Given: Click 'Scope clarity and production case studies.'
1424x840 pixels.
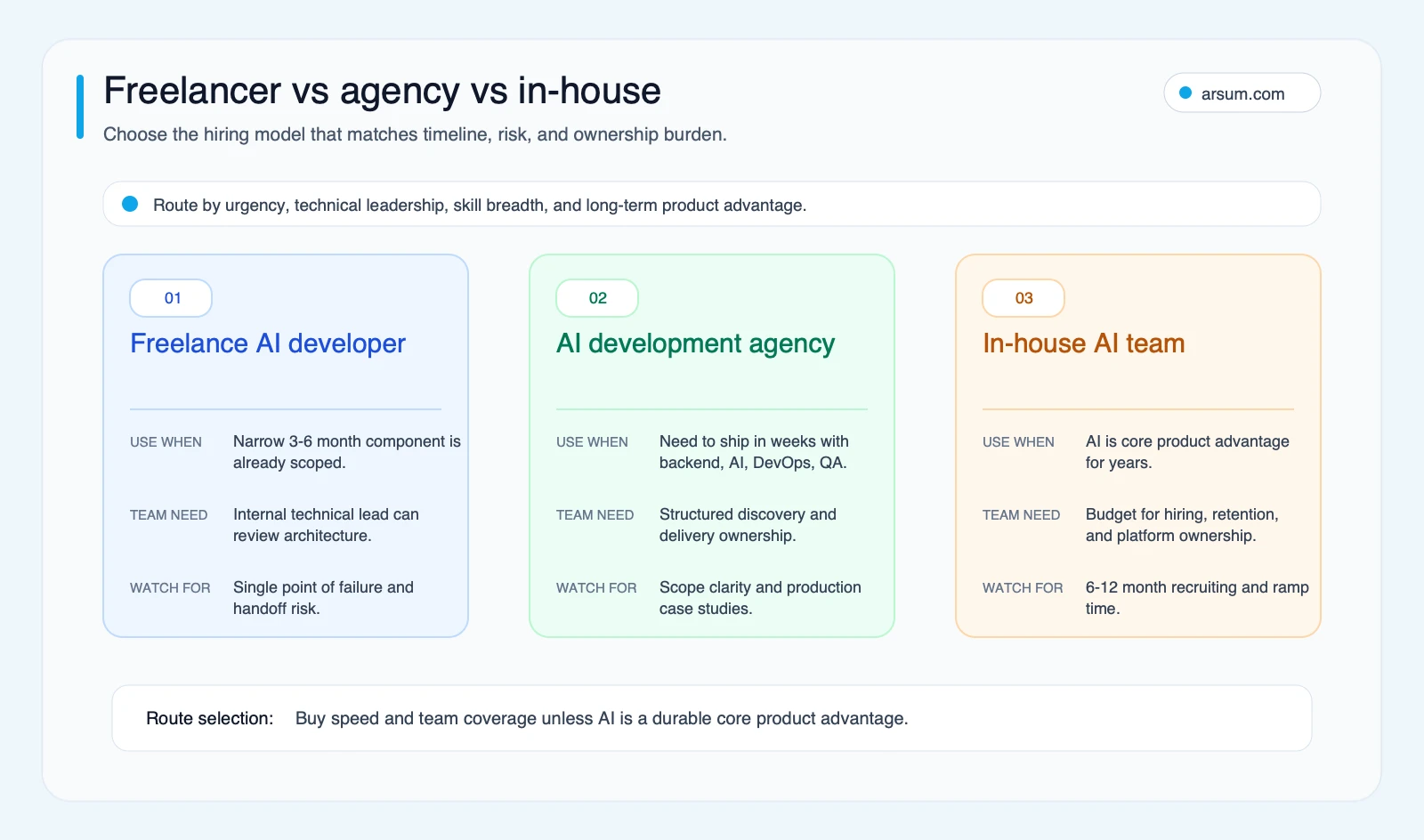Looking at the screenshot, I should [760, 598].
